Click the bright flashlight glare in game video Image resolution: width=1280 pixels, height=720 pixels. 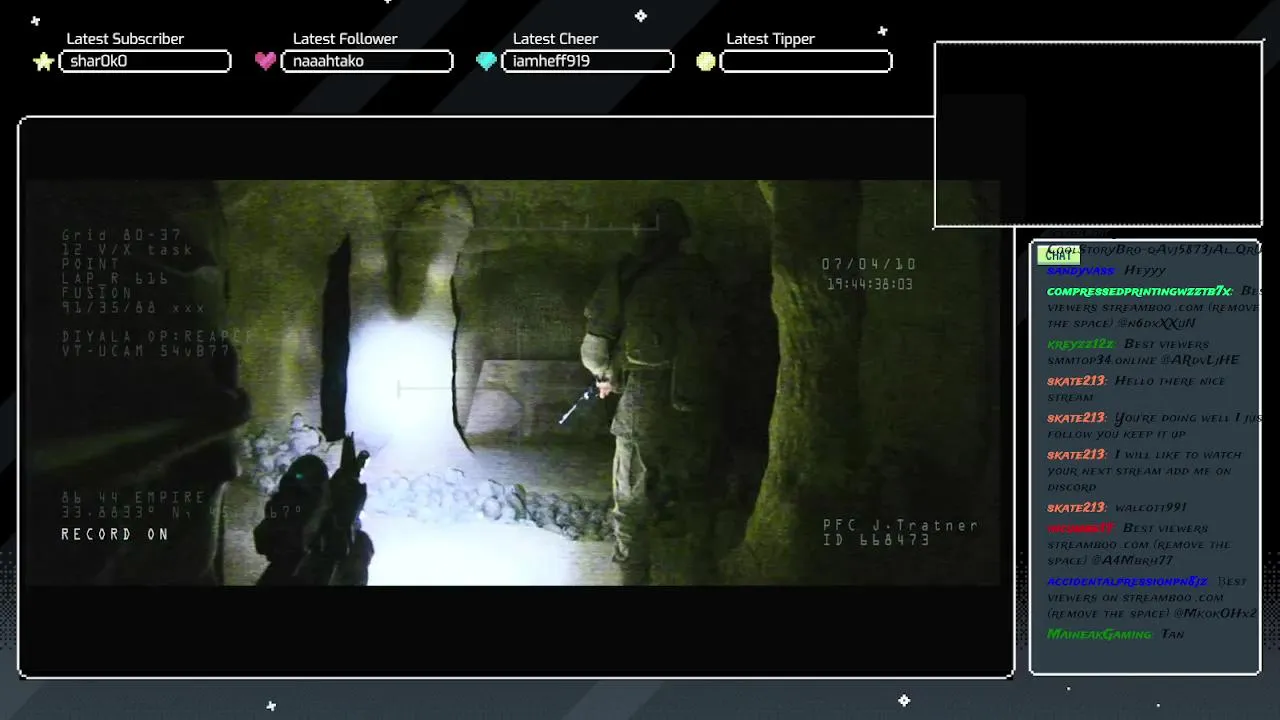click(x=400, y=400)
